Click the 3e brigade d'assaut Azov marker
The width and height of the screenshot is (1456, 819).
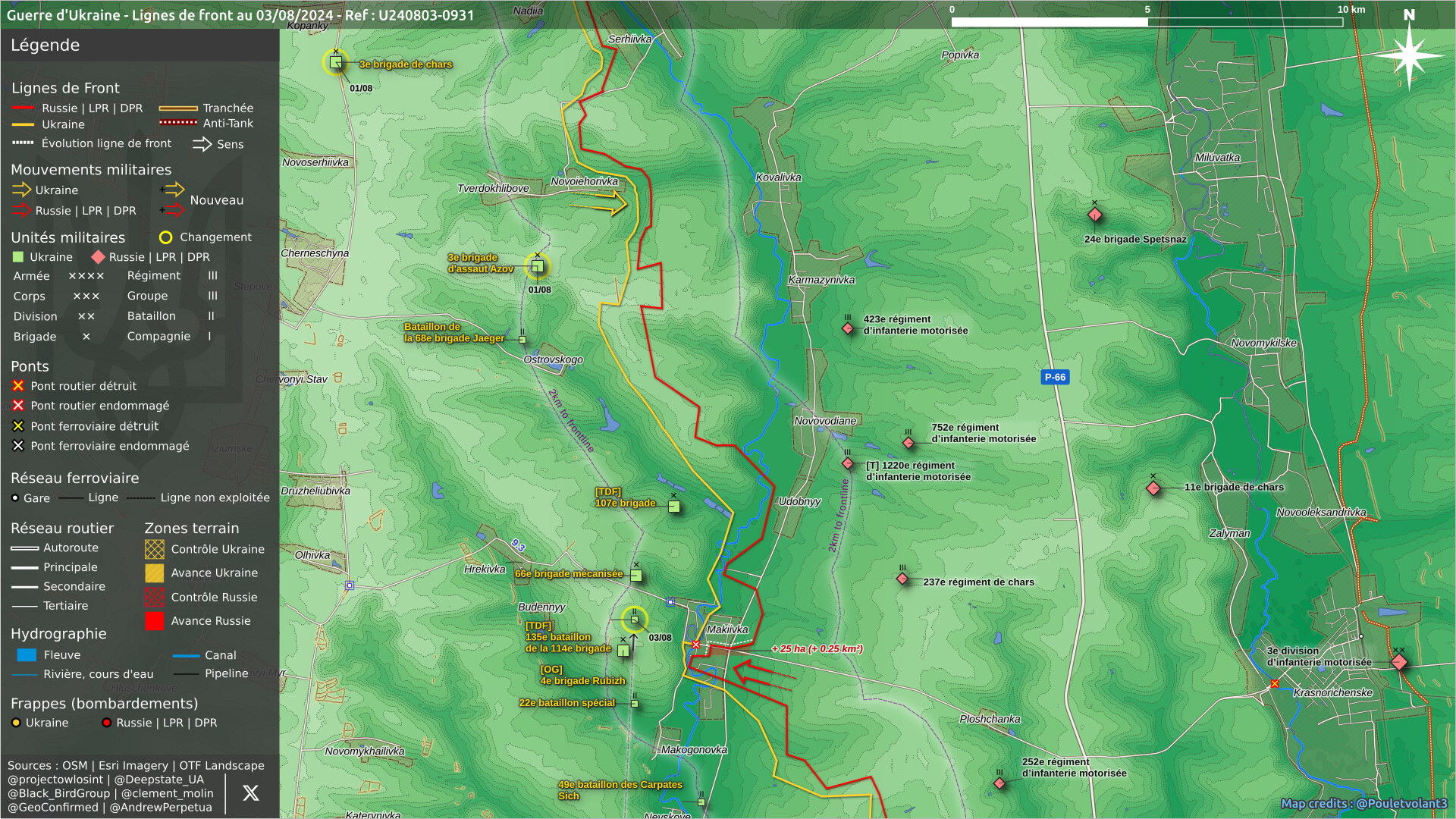[538, 266]
